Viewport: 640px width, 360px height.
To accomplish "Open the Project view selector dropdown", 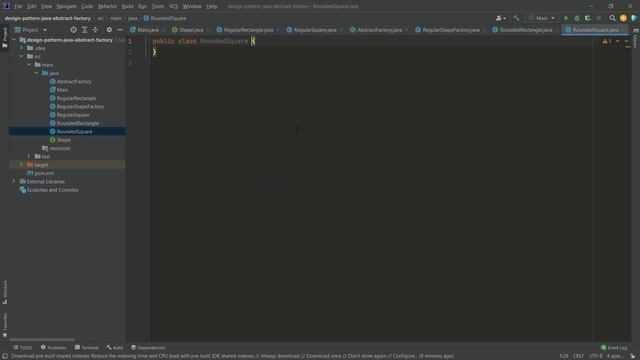I will pos(31,30).
